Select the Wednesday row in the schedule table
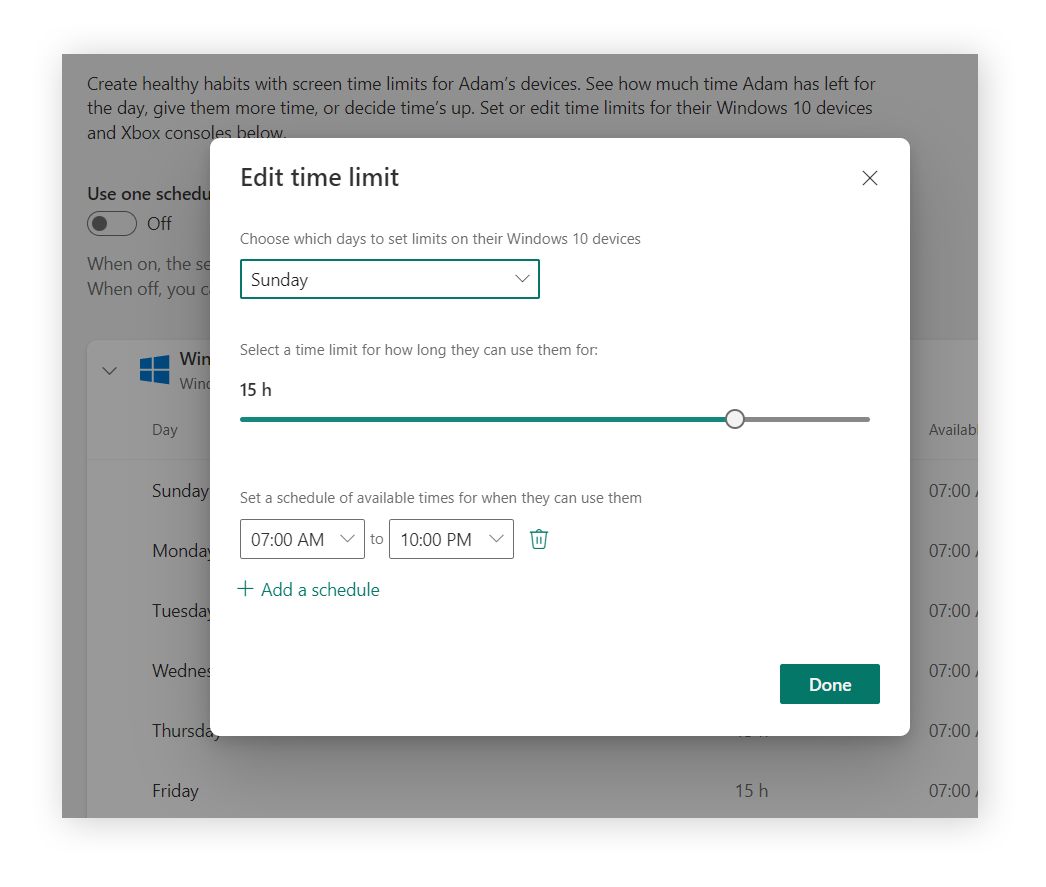This screenshot has height=887, width=1046. coord(182,670)
